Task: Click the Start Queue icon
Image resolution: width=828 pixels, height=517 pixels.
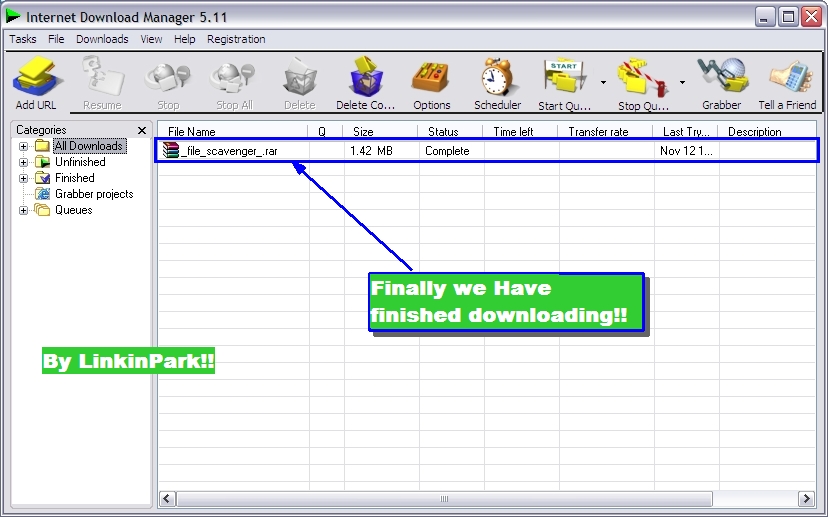Action: click(565, 78)
